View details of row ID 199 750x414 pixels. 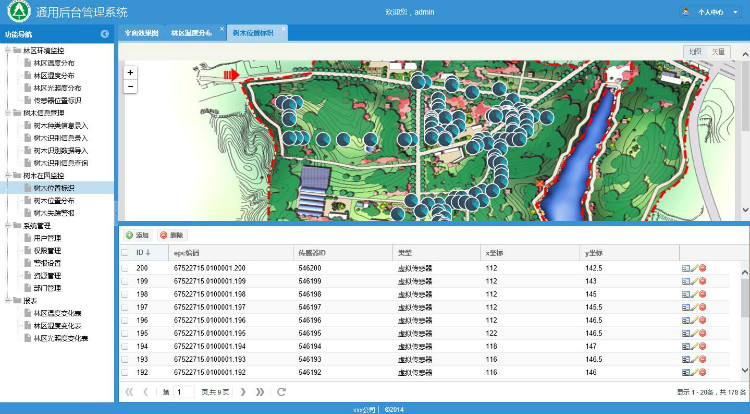coord(685,281)
